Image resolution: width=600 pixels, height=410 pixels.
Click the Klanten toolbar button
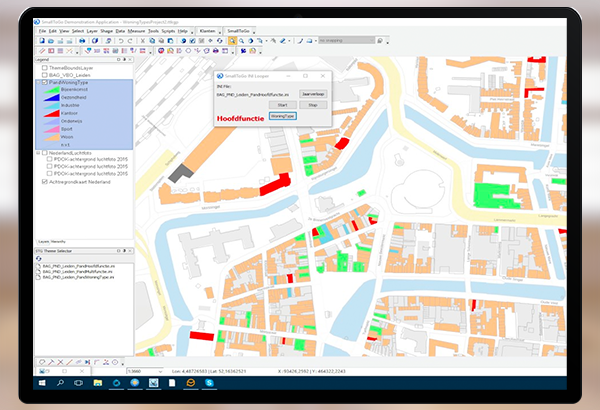point(207,31)
